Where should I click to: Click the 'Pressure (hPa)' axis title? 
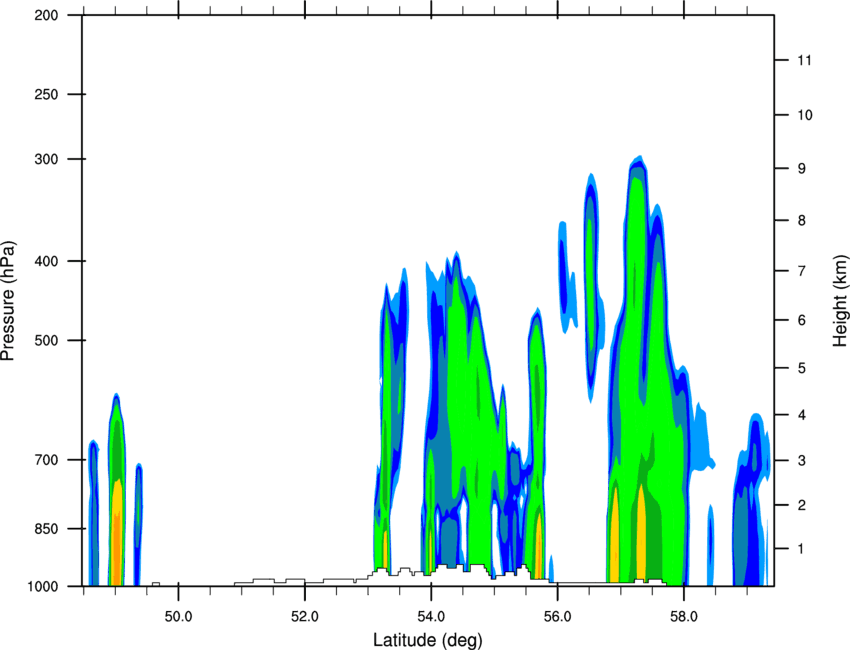pos(8,301)
